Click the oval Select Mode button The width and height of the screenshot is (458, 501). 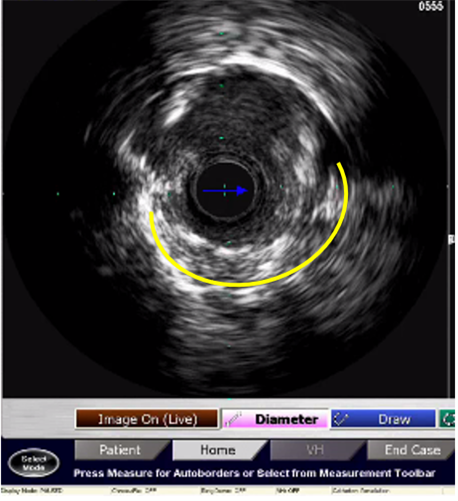34,463
